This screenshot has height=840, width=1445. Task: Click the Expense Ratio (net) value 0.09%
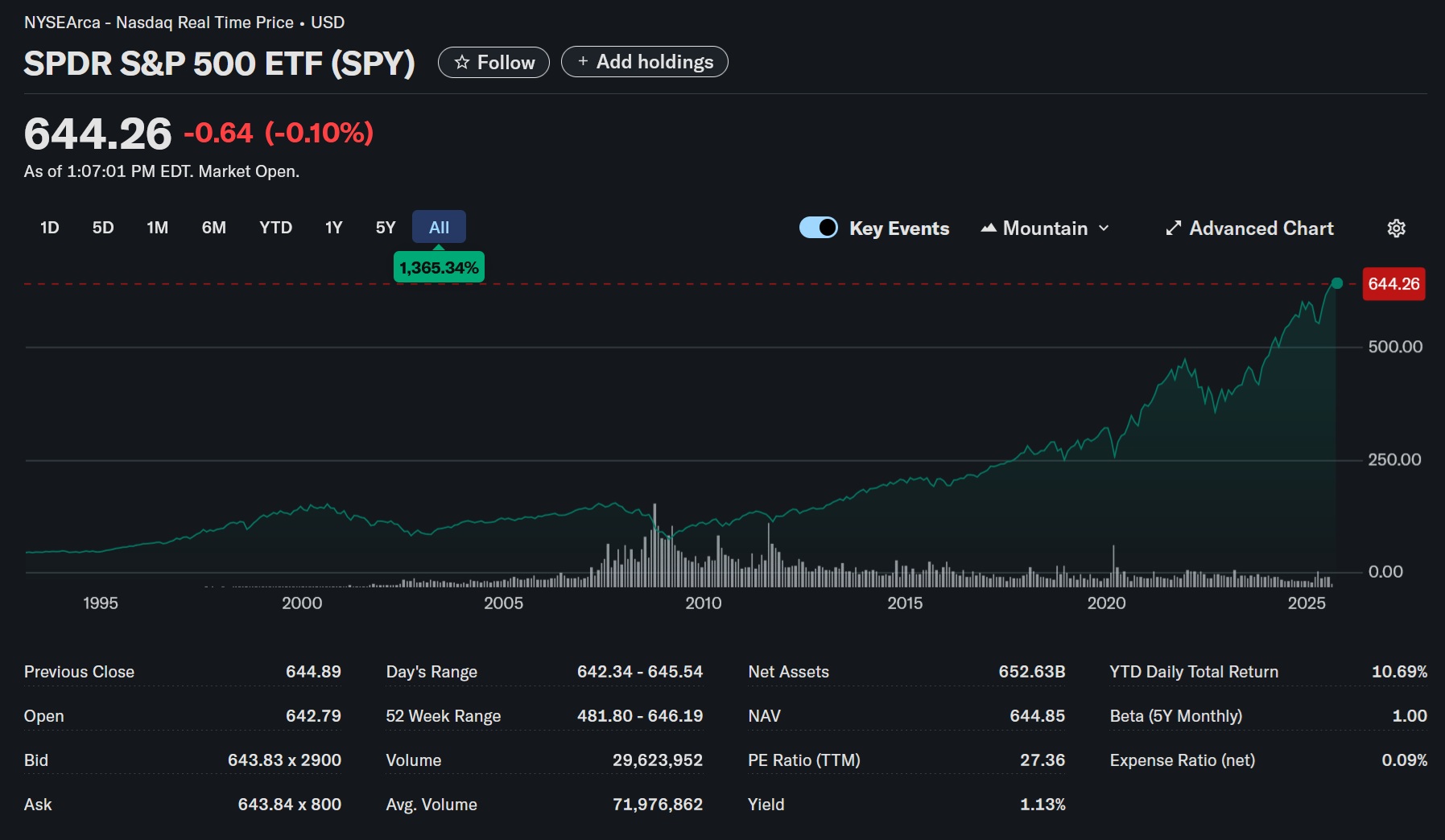tap(1405, 760)
